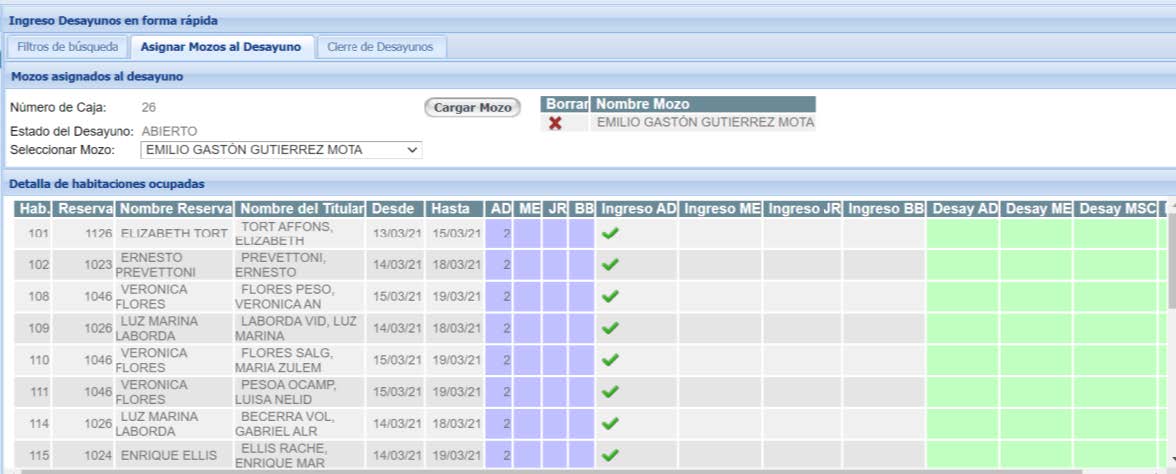Click green checkmark for room 110
Viewport: 1176px width, 474px height.
click(610, 360)
